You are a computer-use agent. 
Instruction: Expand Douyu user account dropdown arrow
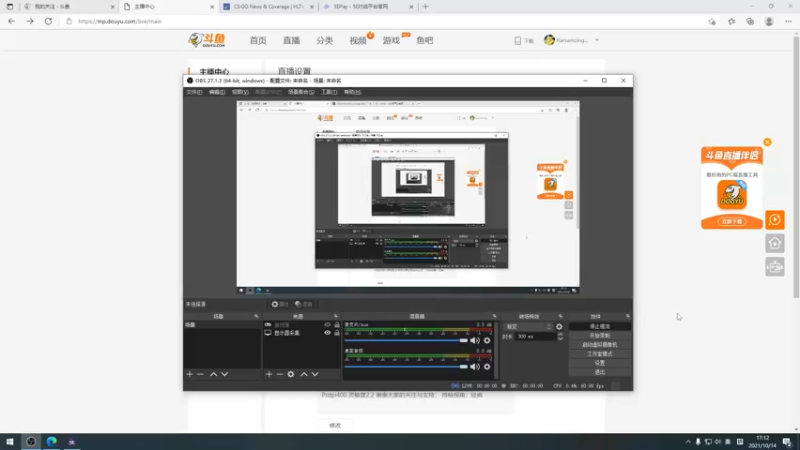tap(597, 40)
